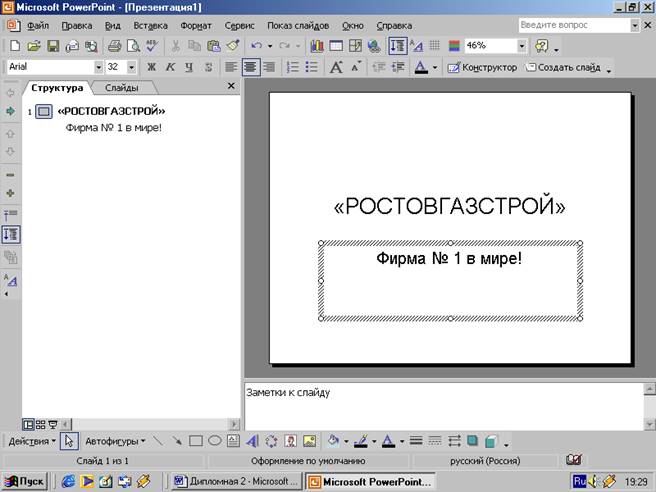
Task: Click the Конструктор button
Action: tap(482, 67)
